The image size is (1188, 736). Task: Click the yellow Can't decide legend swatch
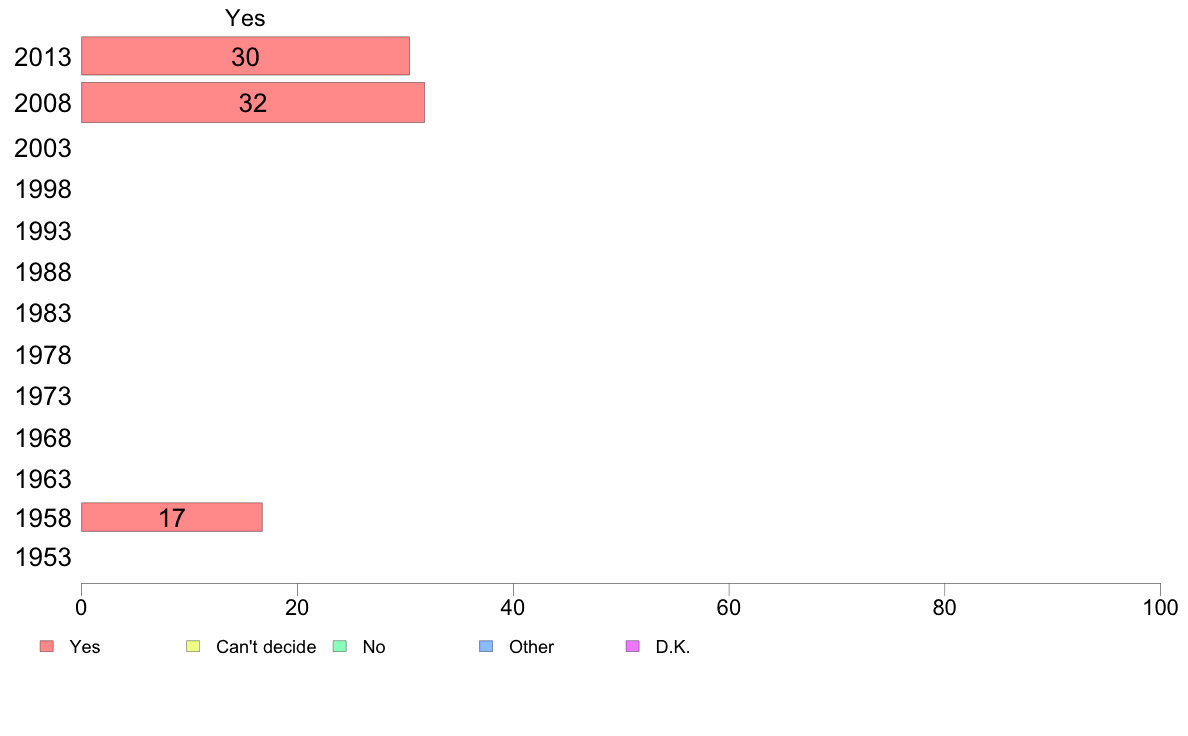pos(193,647)
